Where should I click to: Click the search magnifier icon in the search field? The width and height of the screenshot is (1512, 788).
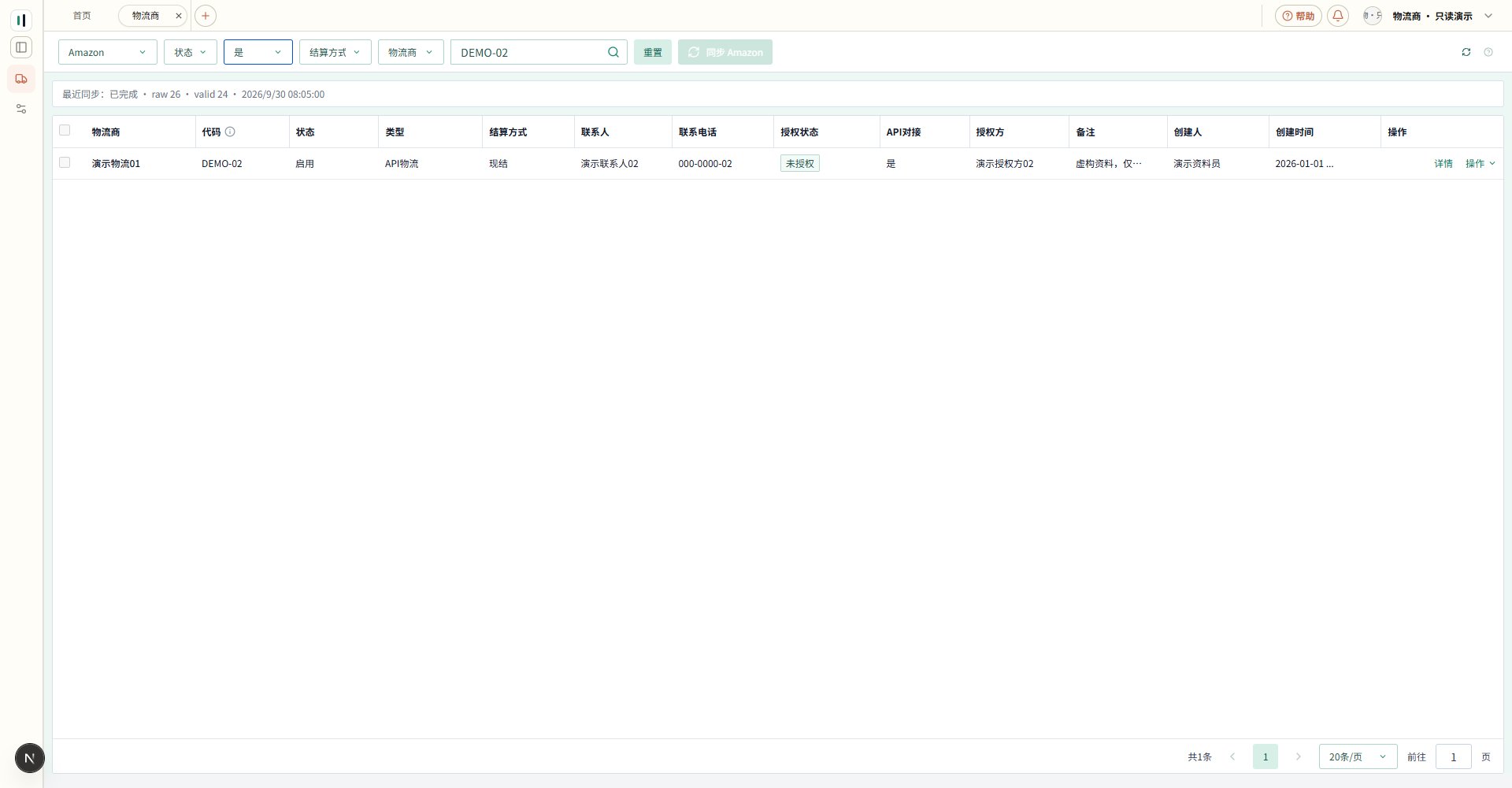coord(613,52)
